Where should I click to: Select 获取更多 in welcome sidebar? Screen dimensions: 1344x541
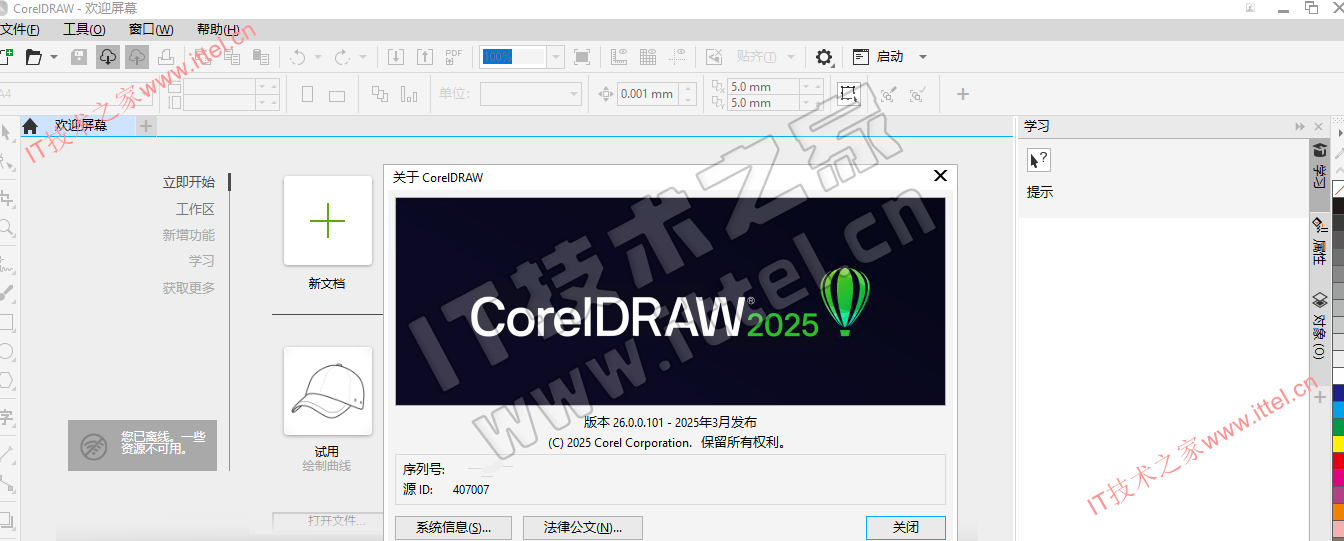[x=189, y=288]
